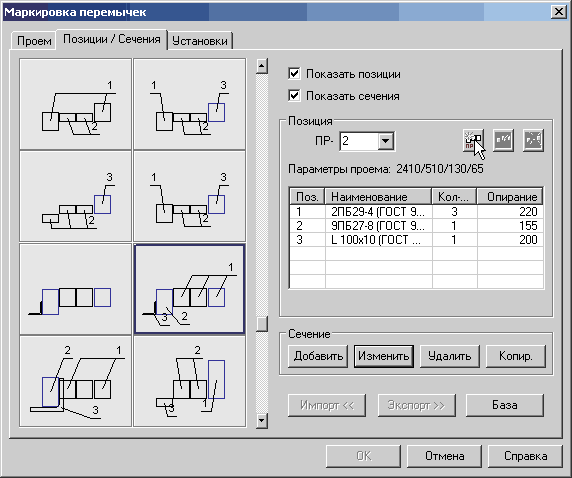
Task: Select the section thumbnail without position numbers
Action: point(76,289)
